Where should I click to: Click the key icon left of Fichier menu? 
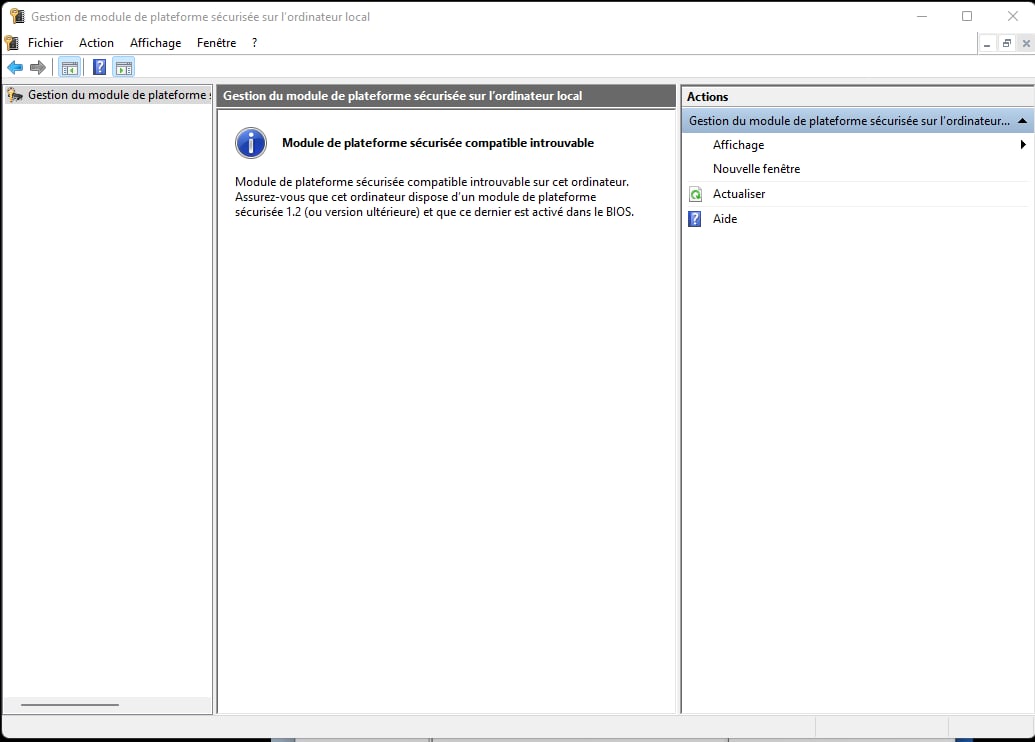coord(12,43)
